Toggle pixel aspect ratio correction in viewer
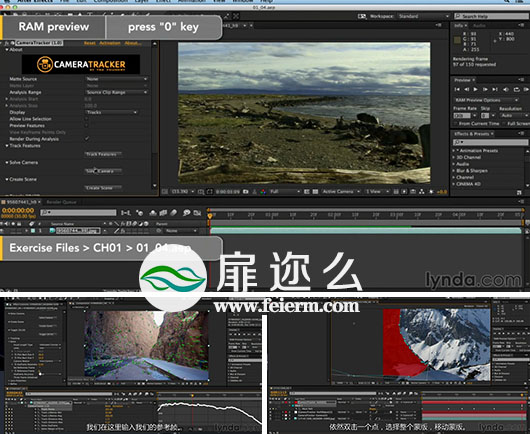Viewport: 530px width, 434px height. point(396,192)
